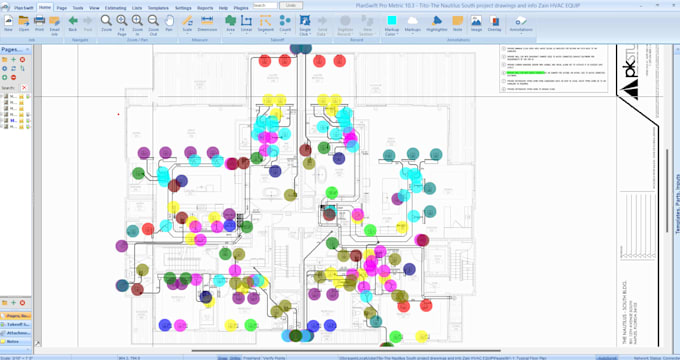The height and width of the screenshot is (360, 680).
Task: Expand the Templates, Parts, Inputs side panel
Action: click(677, 204)
